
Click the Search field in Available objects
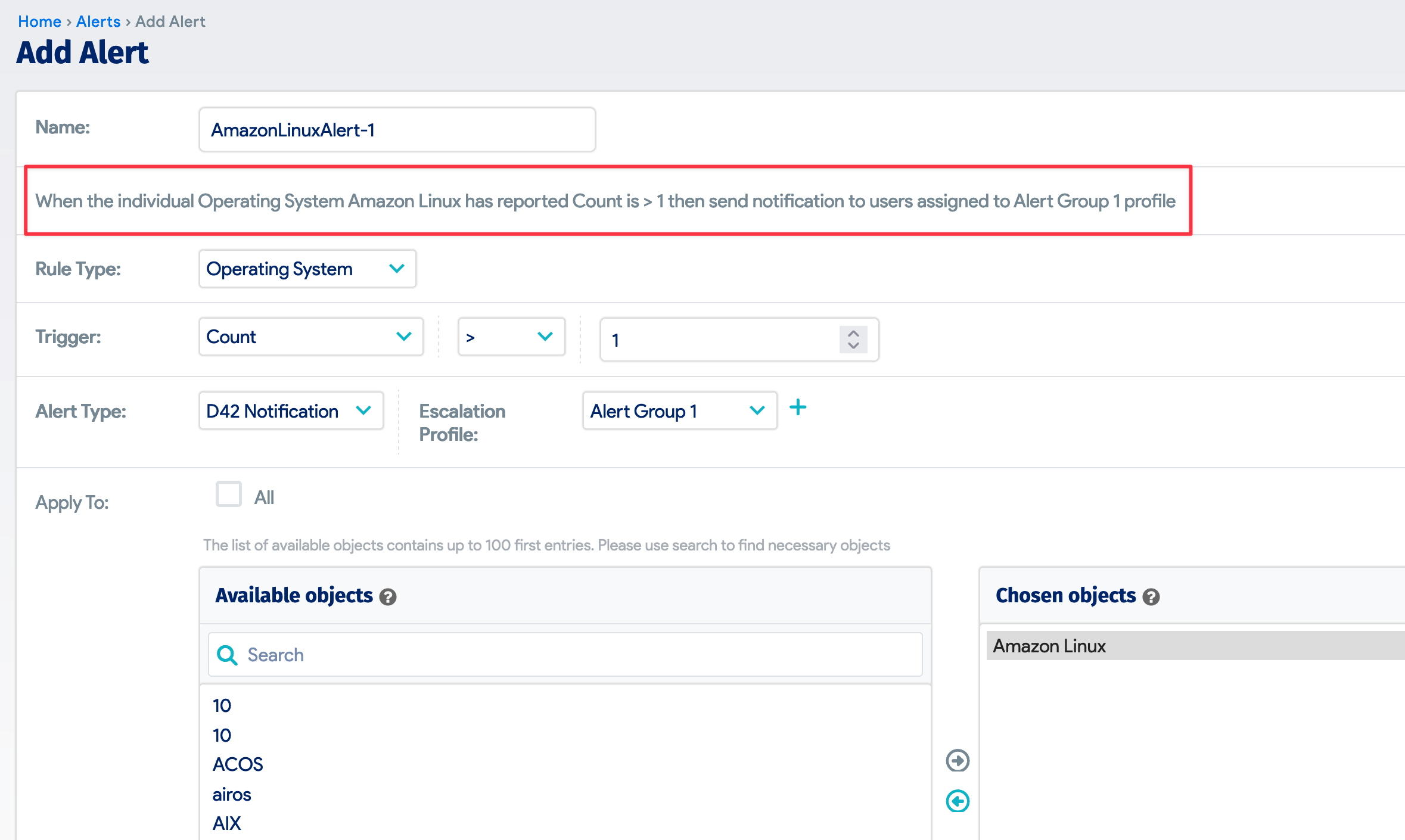pos(565,655)
